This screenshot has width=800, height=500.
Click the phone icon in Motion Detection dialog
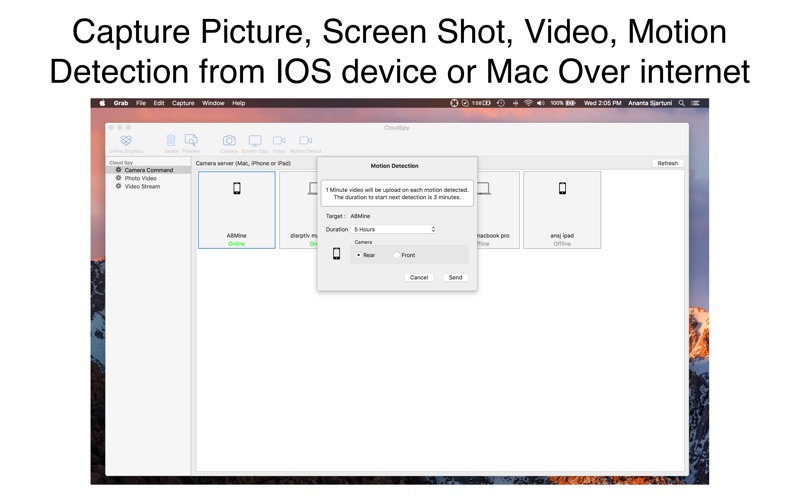tap(336, 254)
